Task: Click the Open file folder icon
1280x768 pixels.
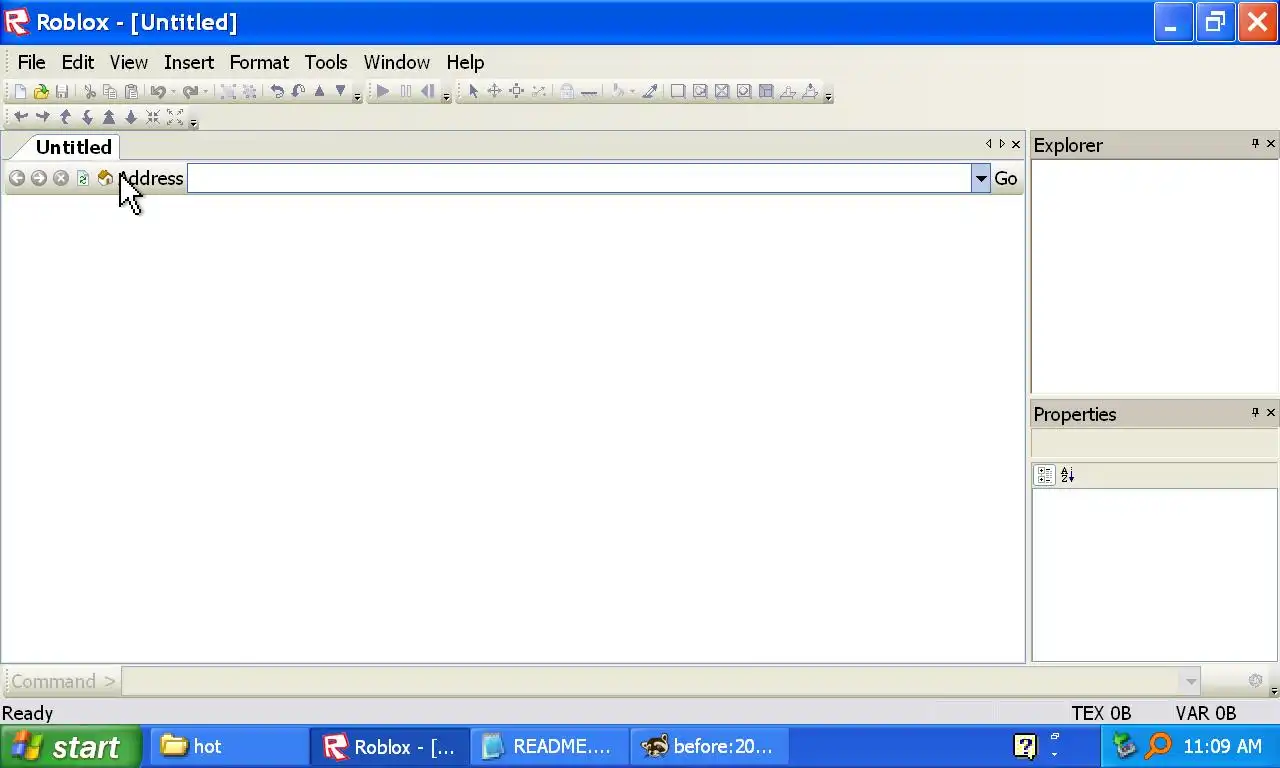Action: 41,91
